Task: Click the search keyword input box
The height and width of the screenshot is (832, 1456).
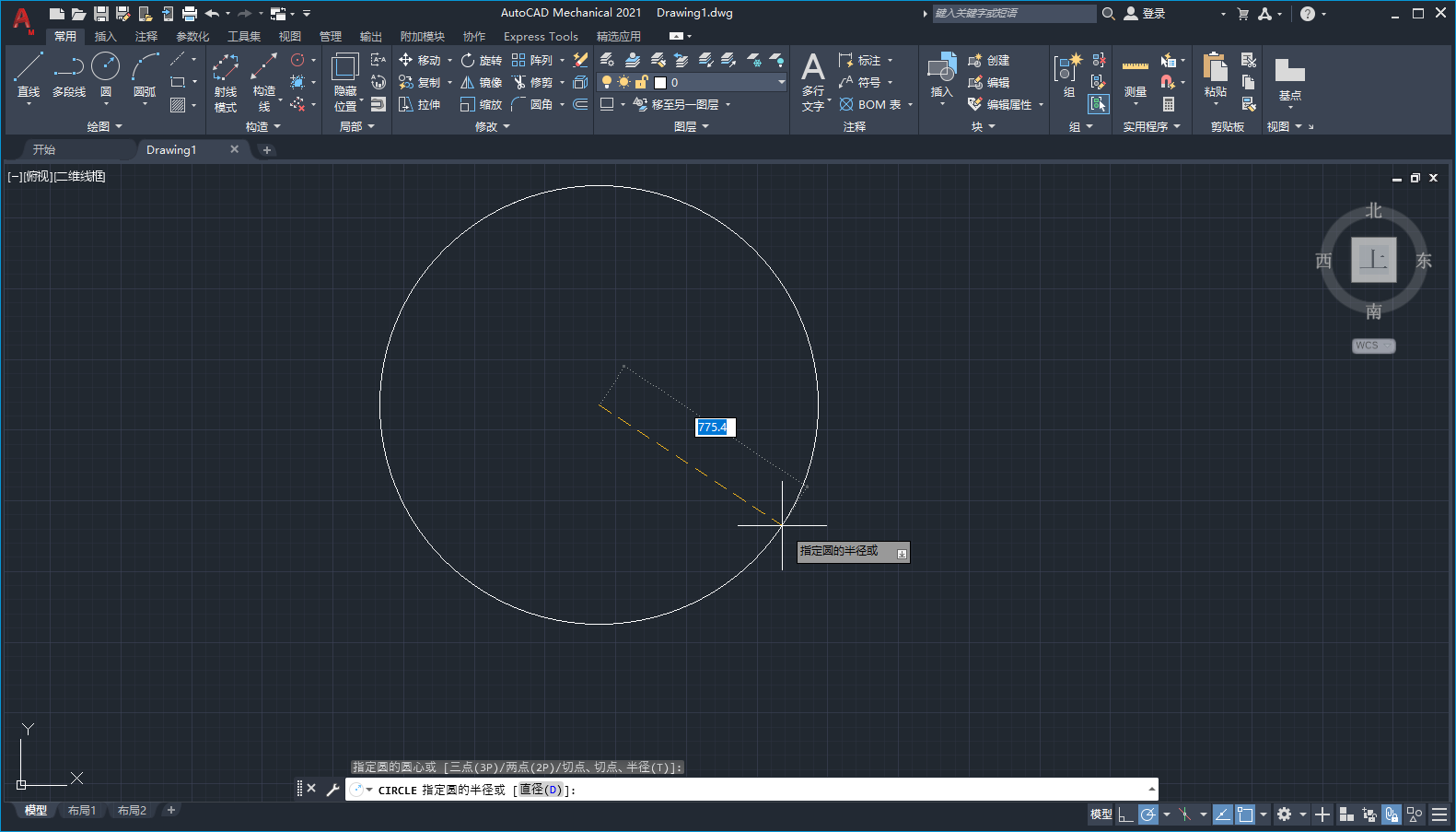Action: [x=1014, y=13]
